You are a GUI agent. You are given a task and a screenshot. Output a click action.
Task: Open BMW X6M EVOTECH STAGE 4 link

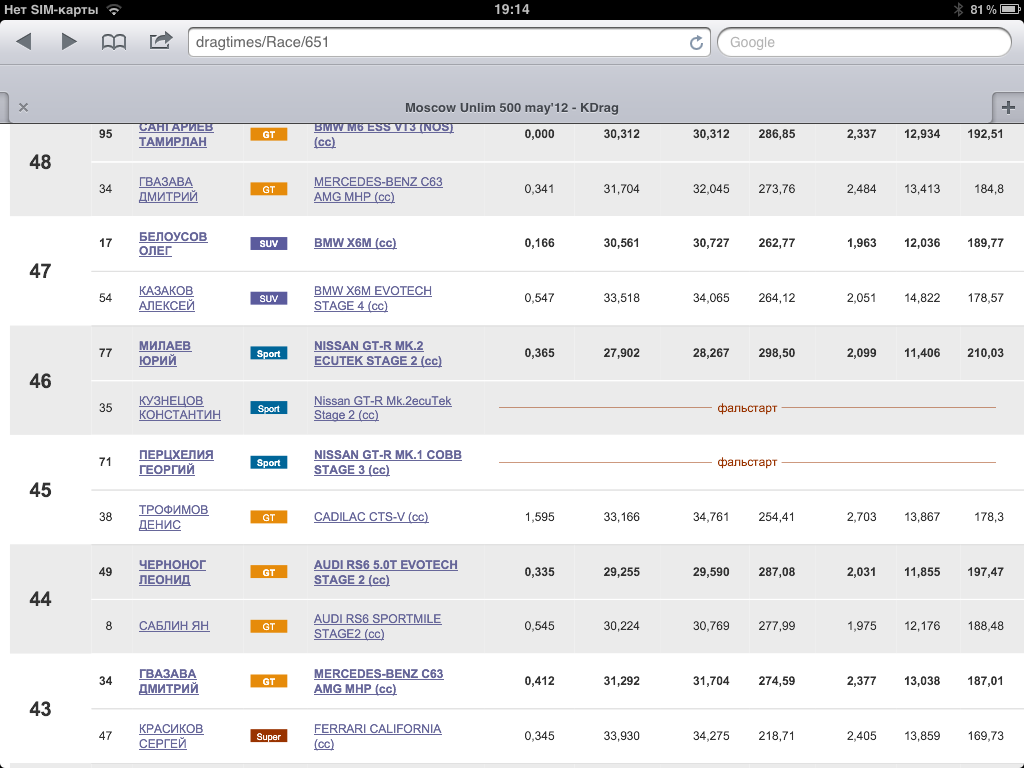[373, 298]
